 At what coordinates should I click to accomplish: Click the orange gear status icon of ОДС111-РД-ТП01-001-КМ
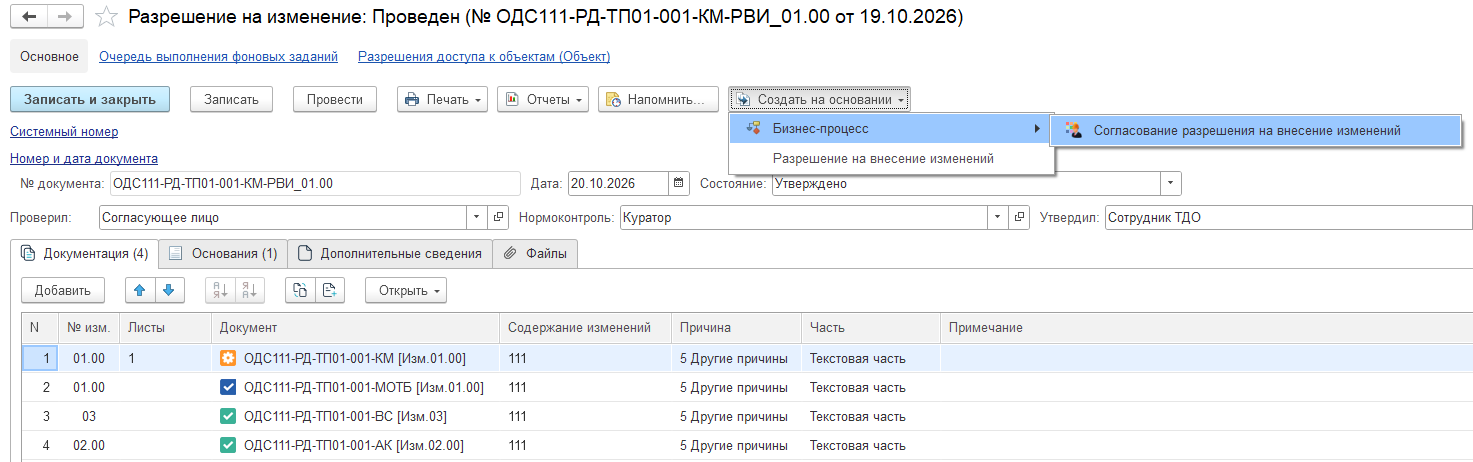pyautogui.click(x=228, y=358)
